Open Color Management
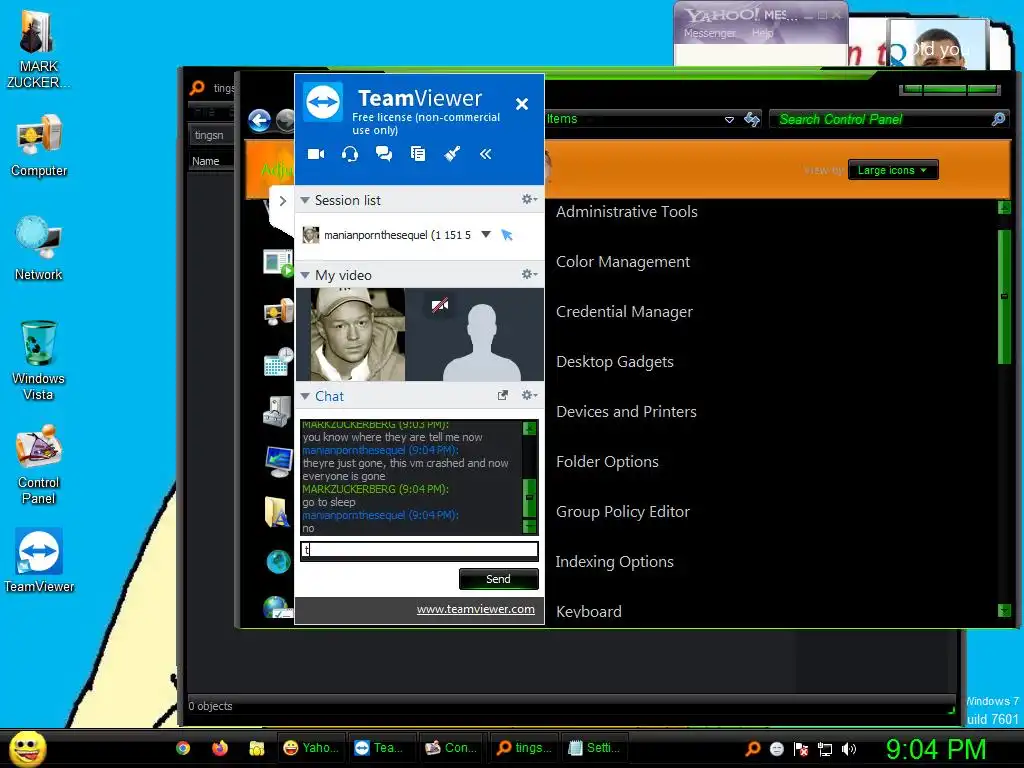Screen dimensions: 1024x768 coord(622,262)
